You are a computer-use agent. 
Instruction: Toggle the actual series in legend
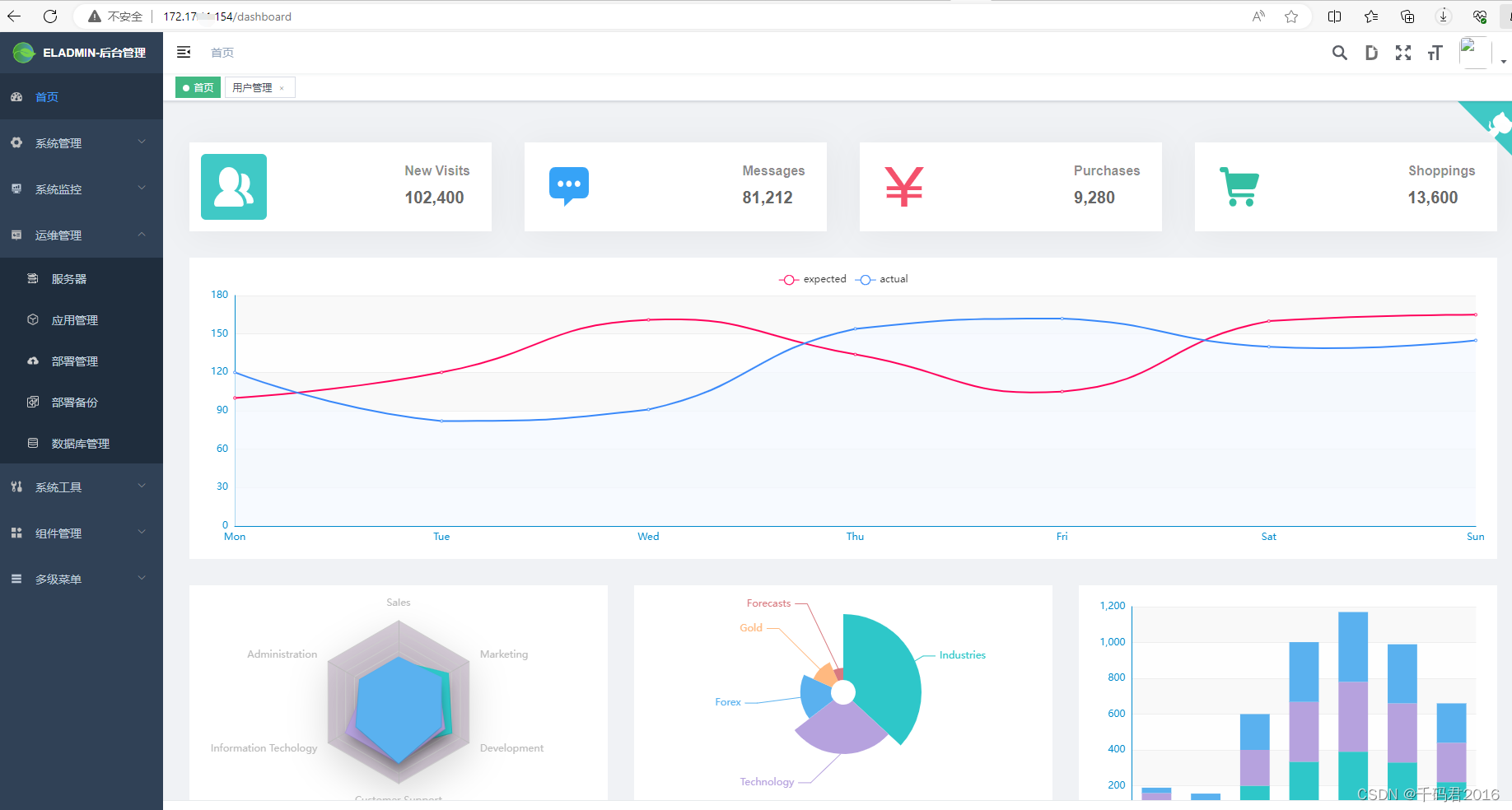(x=882, y=279)
